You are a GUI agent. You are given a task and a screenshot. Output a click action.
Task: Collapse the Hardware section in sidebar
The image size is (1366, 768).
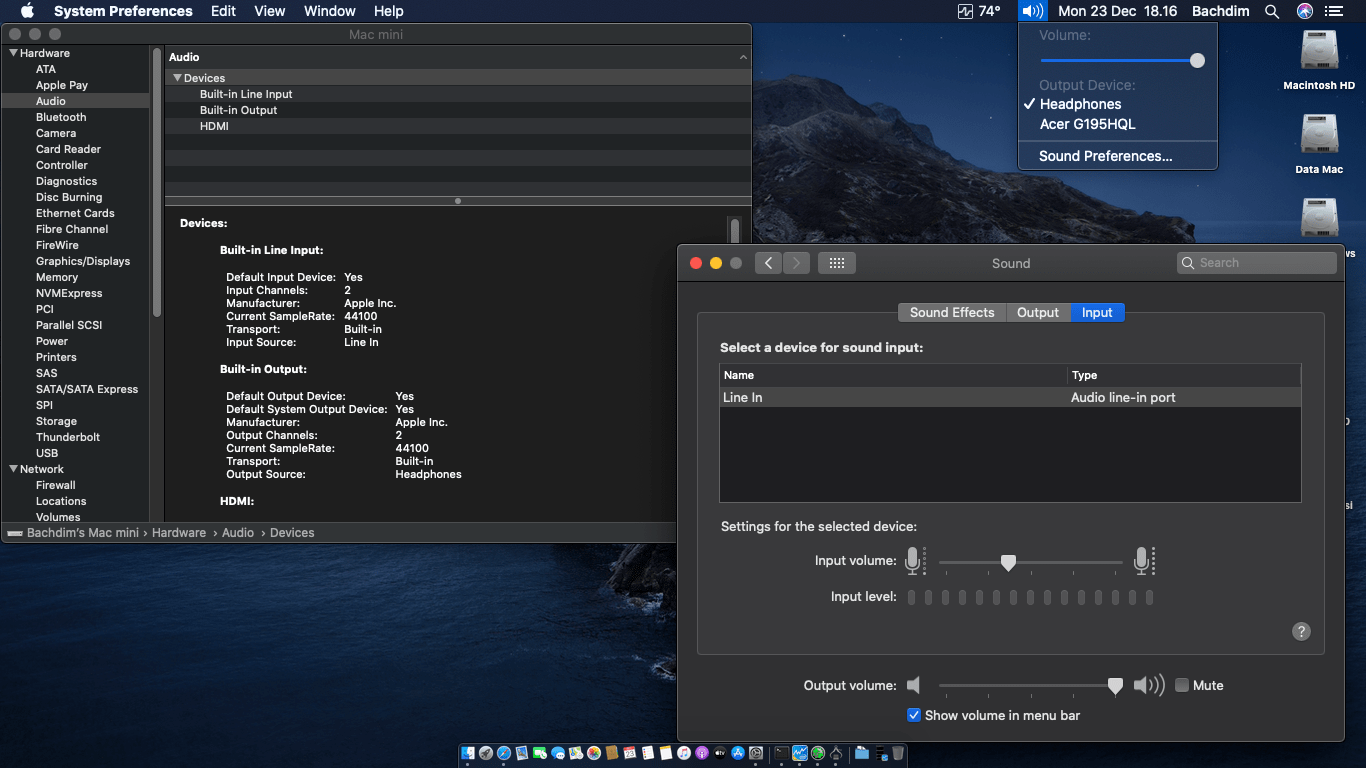(13, 53)
